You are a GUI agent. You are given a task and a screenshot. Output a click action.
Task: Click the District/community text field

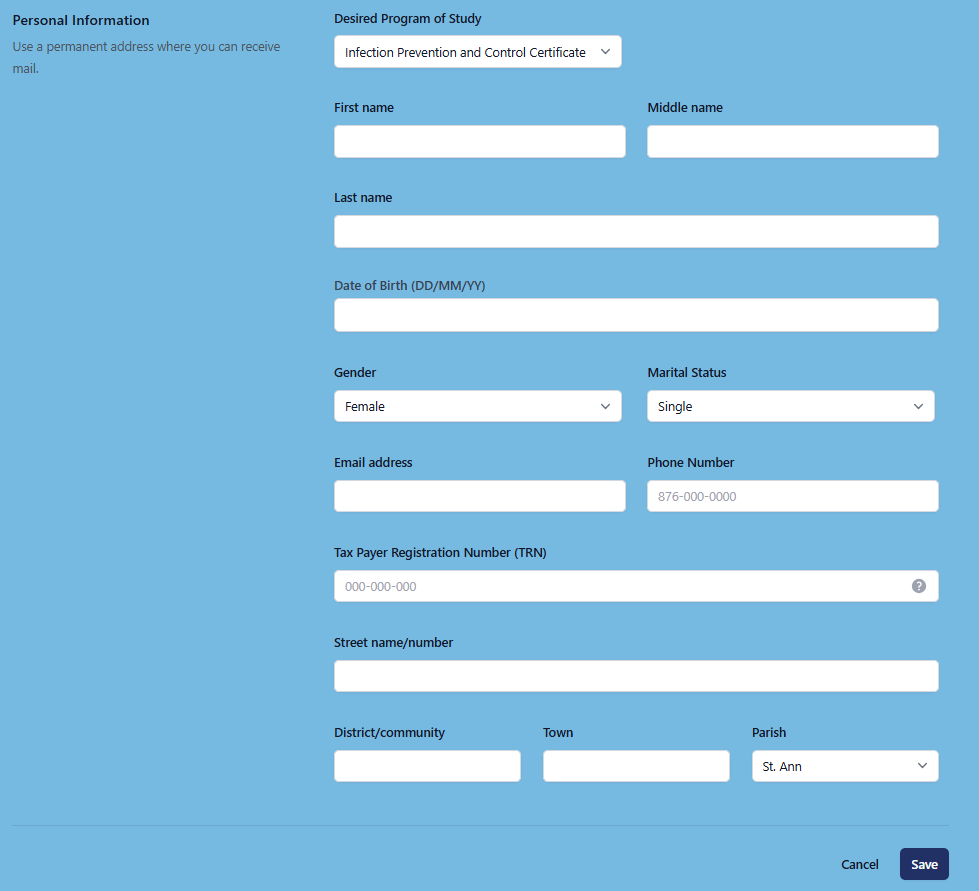click(x=427, y=766)
